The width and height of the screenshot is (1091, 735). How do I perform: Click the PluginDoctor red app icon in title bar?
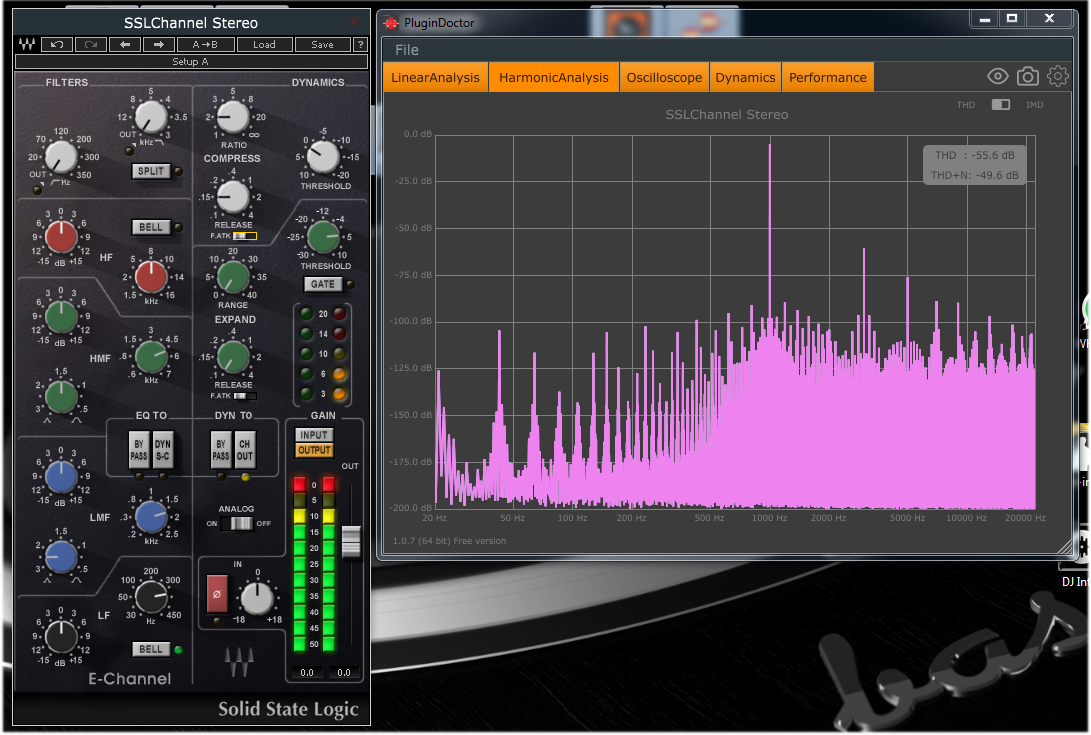391,23
